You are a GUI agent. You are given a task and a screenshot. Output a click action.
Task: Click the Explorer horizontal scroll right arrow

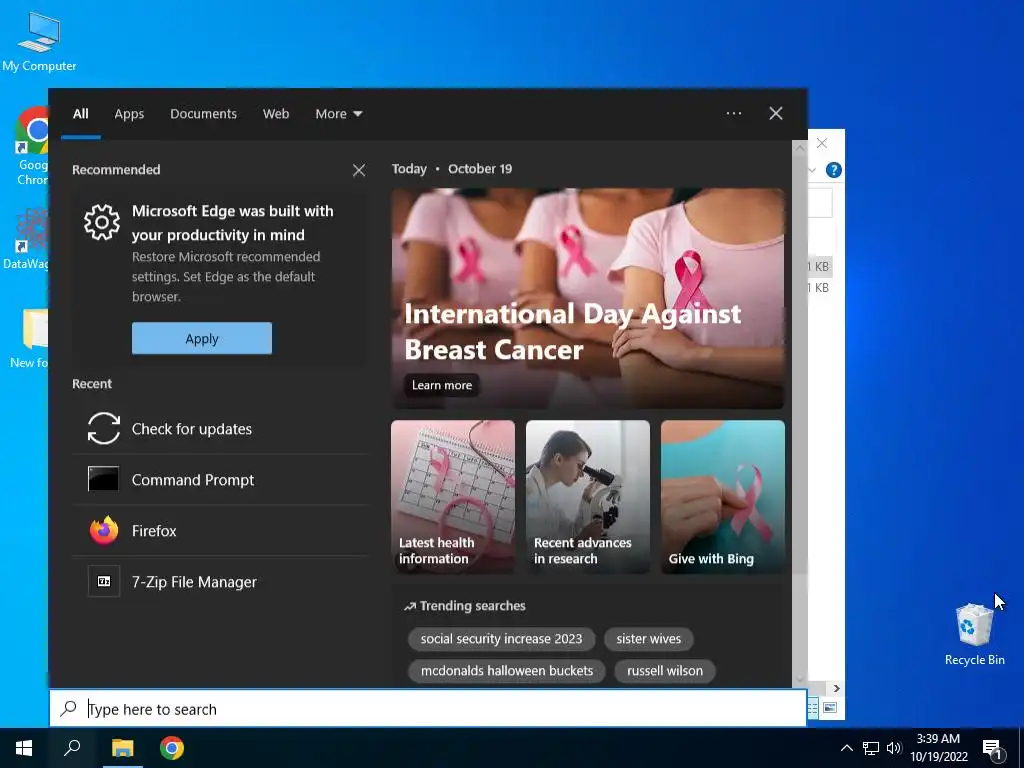(x=837, y=688)
